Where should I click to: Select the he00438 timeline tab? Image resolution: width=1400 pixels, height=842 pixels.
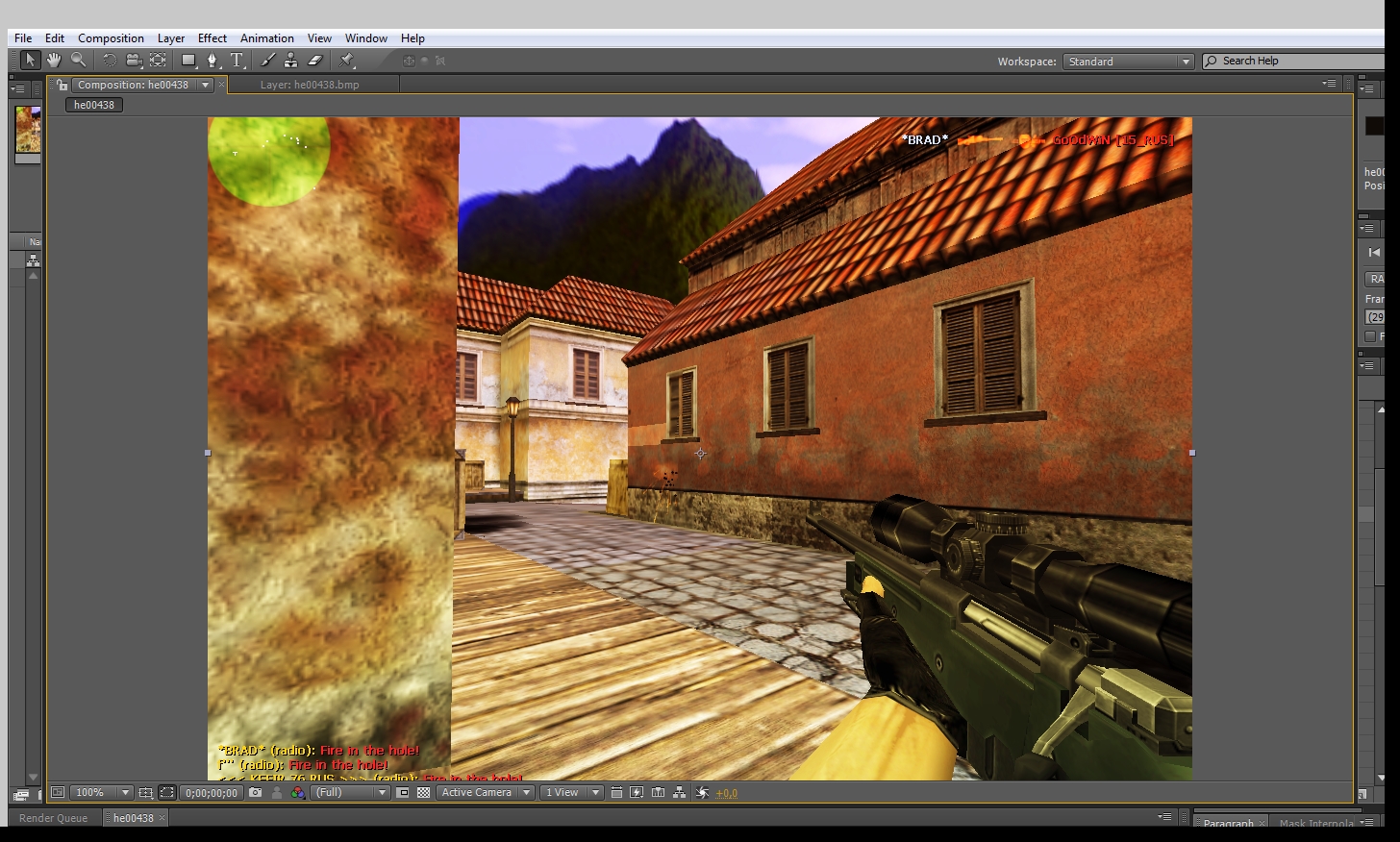pyautogui.click(x=133, y=818)
